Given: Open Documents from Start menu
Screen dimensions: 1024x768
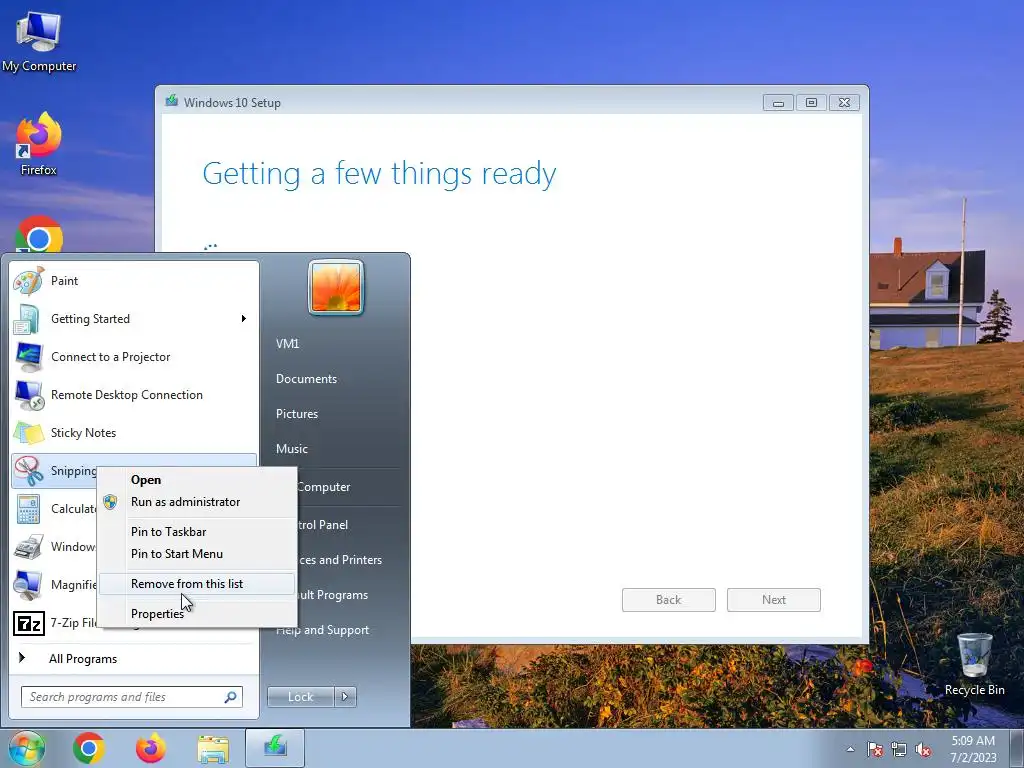Looking at the screenshot, I should (x=306, y=379).
